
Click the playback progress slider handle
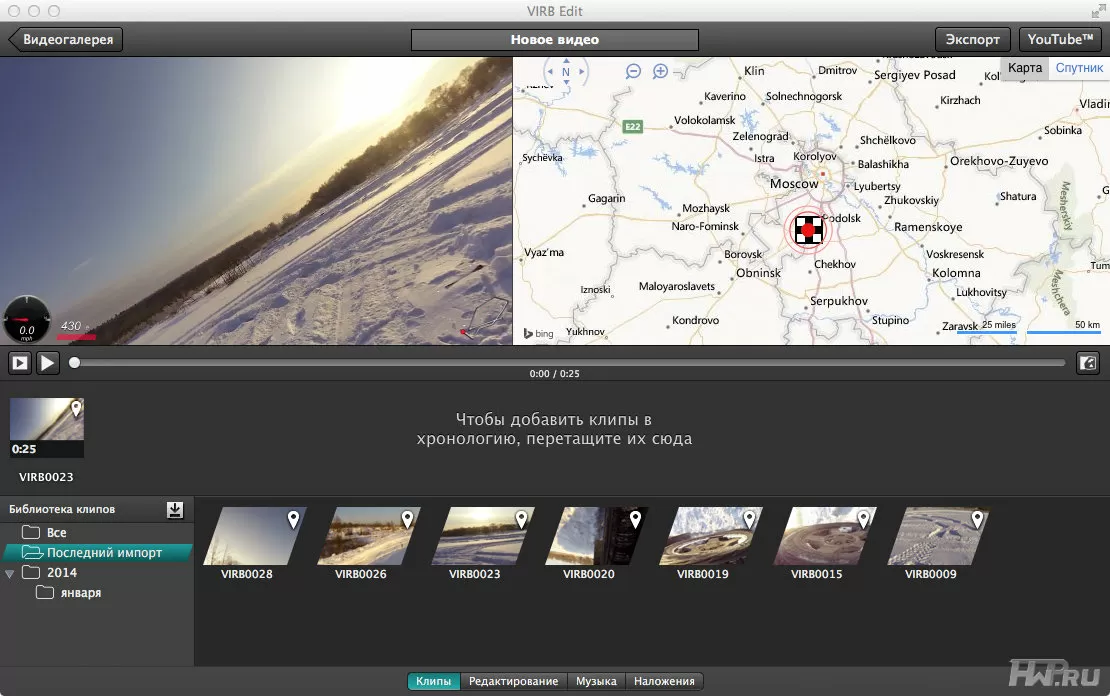(x=74, y=363)
